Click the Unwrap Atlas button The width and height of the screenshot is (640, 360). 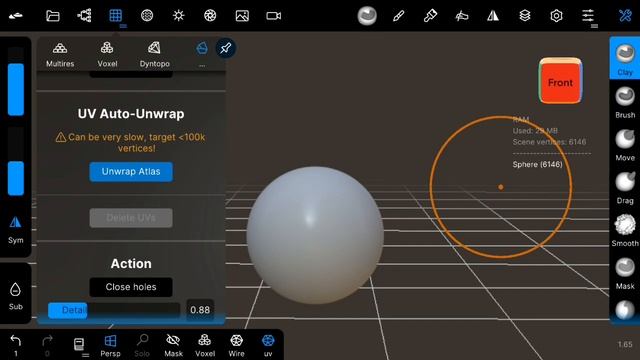(131, 172)
